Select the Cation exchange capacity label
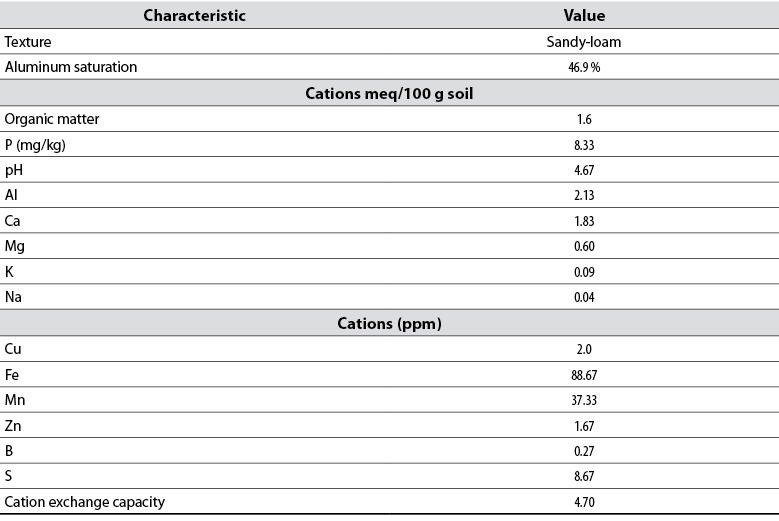This screenshot has height=521, width=779. point(85,502)
